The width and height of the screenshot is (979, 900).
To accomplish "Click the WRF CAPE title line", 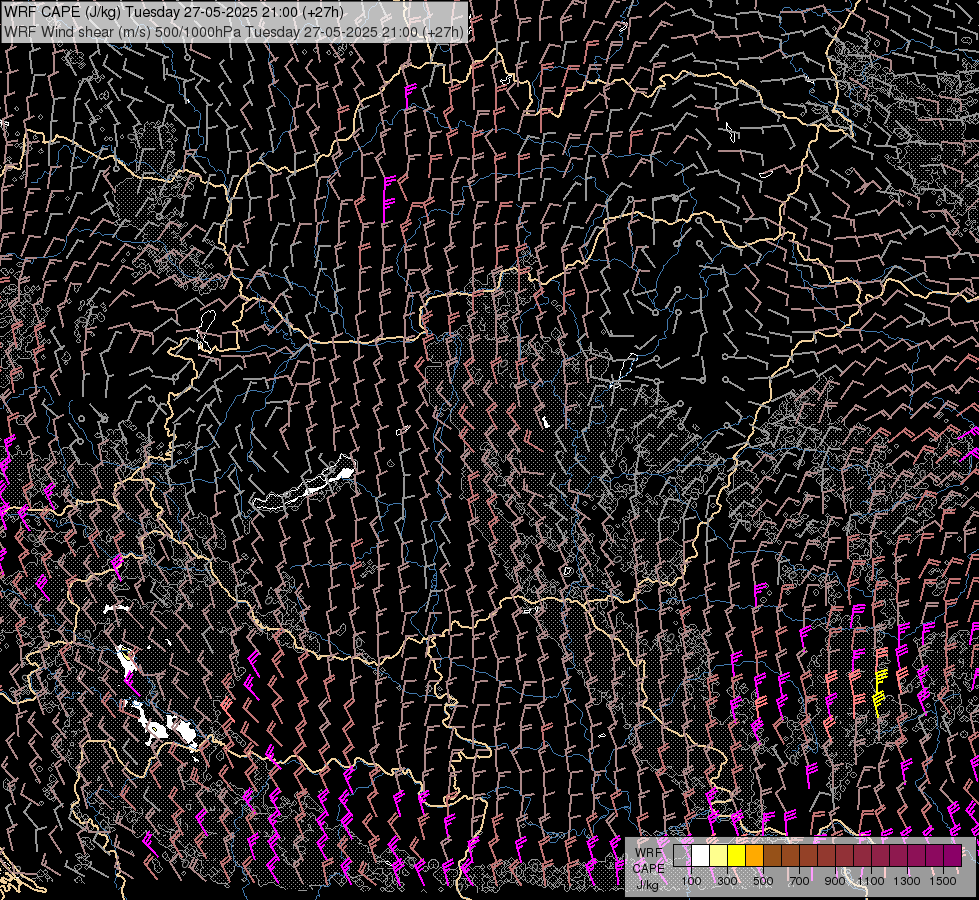I will pyautogui.click(x=174, y=12).
